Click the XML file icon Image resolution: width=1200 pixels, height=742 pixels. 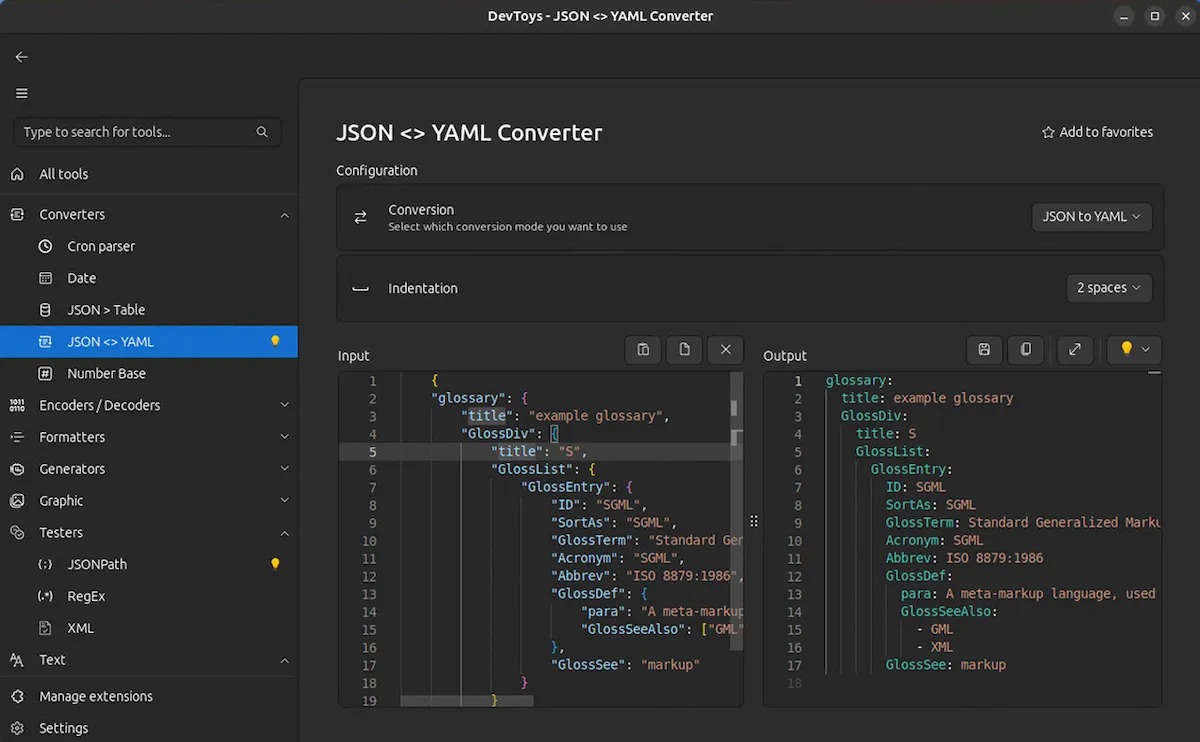[x=45, y=628]
